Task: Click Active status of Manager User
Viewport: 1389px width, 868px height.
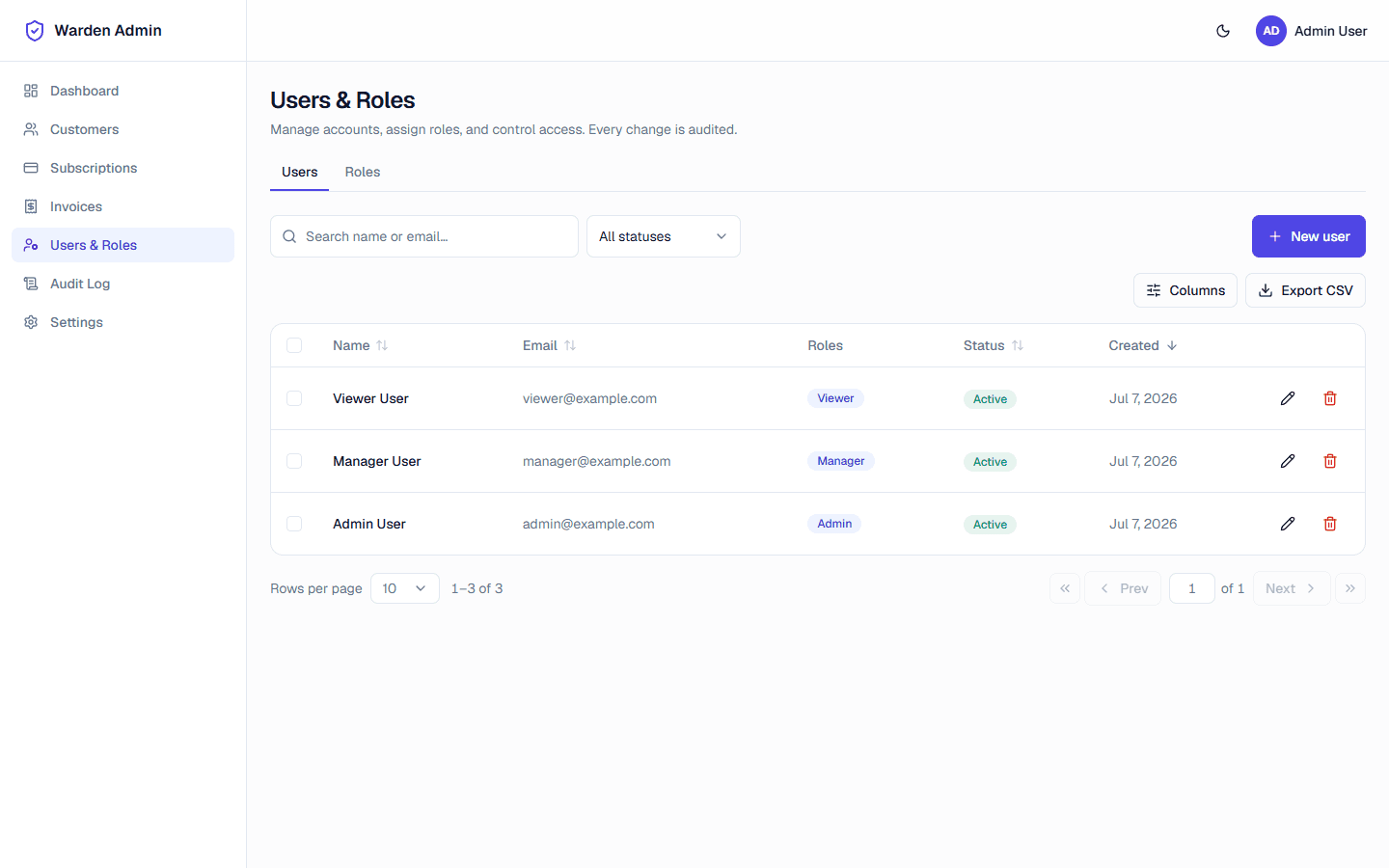Action: (990, 462)
